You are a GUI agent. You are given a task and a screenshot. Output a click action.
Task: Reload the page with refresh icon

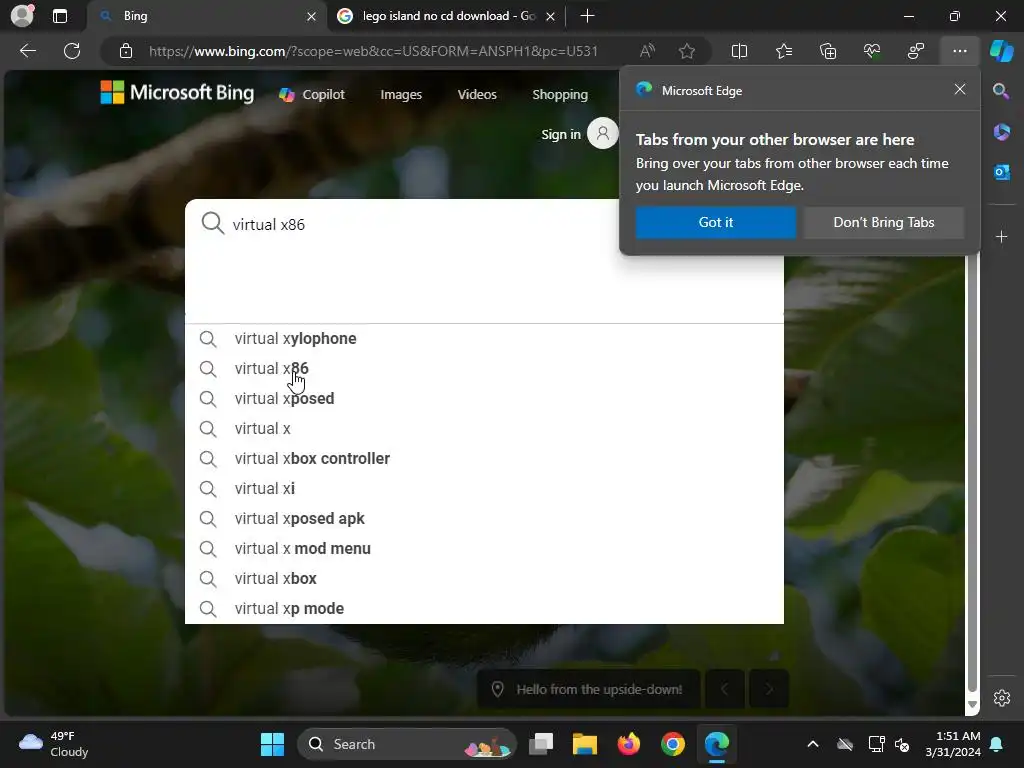tap(72, 51)
